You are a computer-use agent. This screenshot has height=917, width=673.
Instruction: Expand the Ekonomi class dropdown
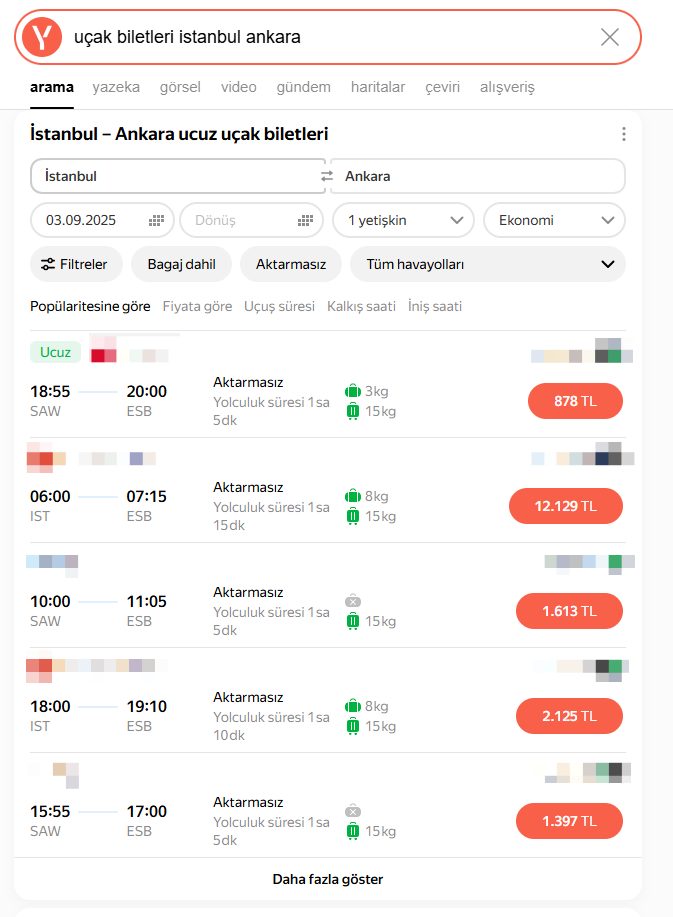554,220
